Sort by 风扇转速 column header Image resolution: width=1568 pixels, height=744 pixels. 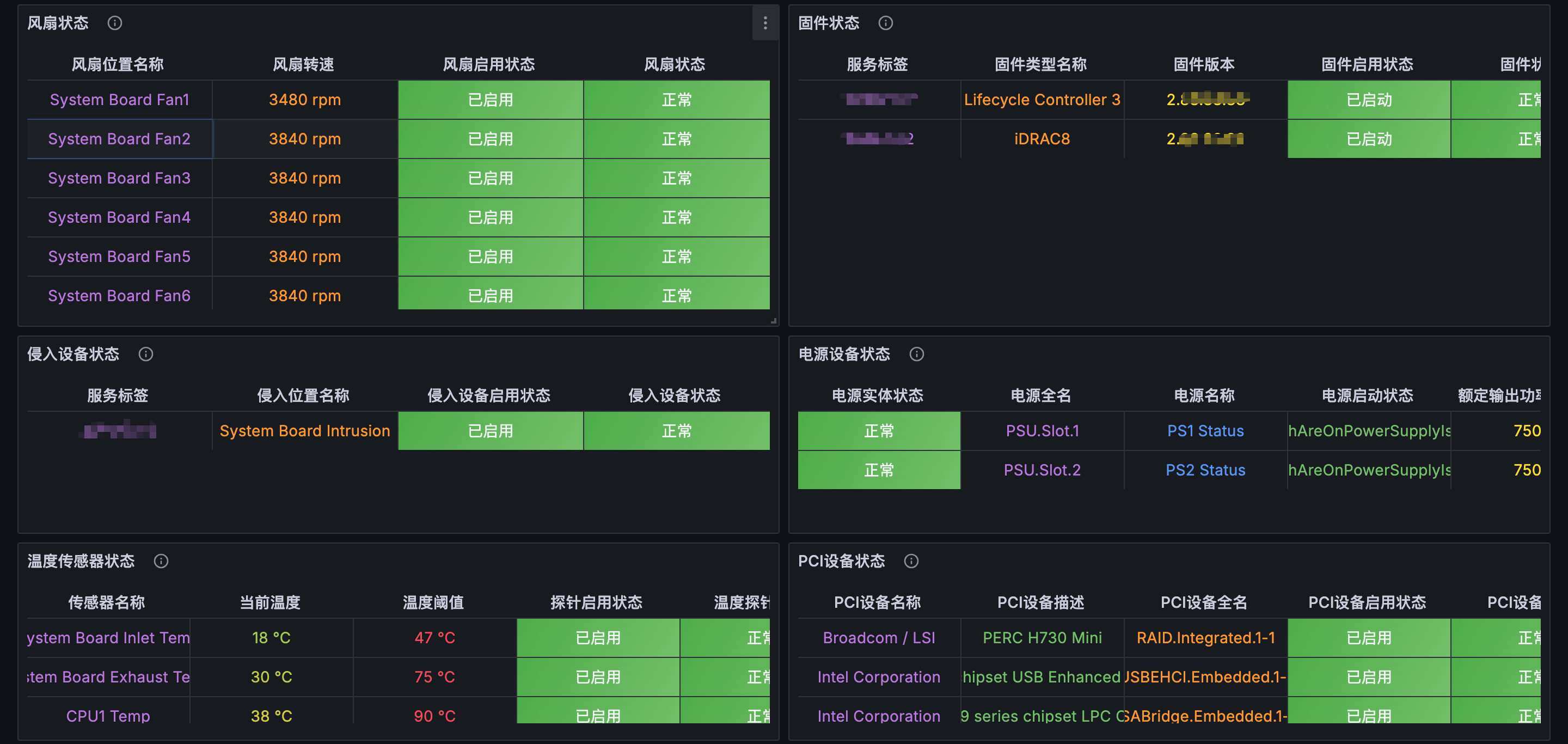tap(303, 64)
